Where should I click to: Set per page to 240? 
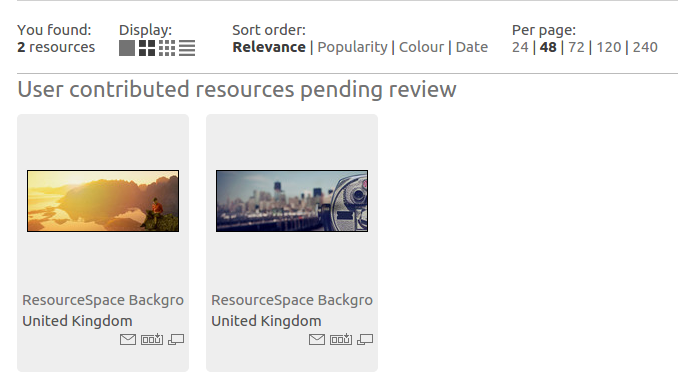(645, 47)
